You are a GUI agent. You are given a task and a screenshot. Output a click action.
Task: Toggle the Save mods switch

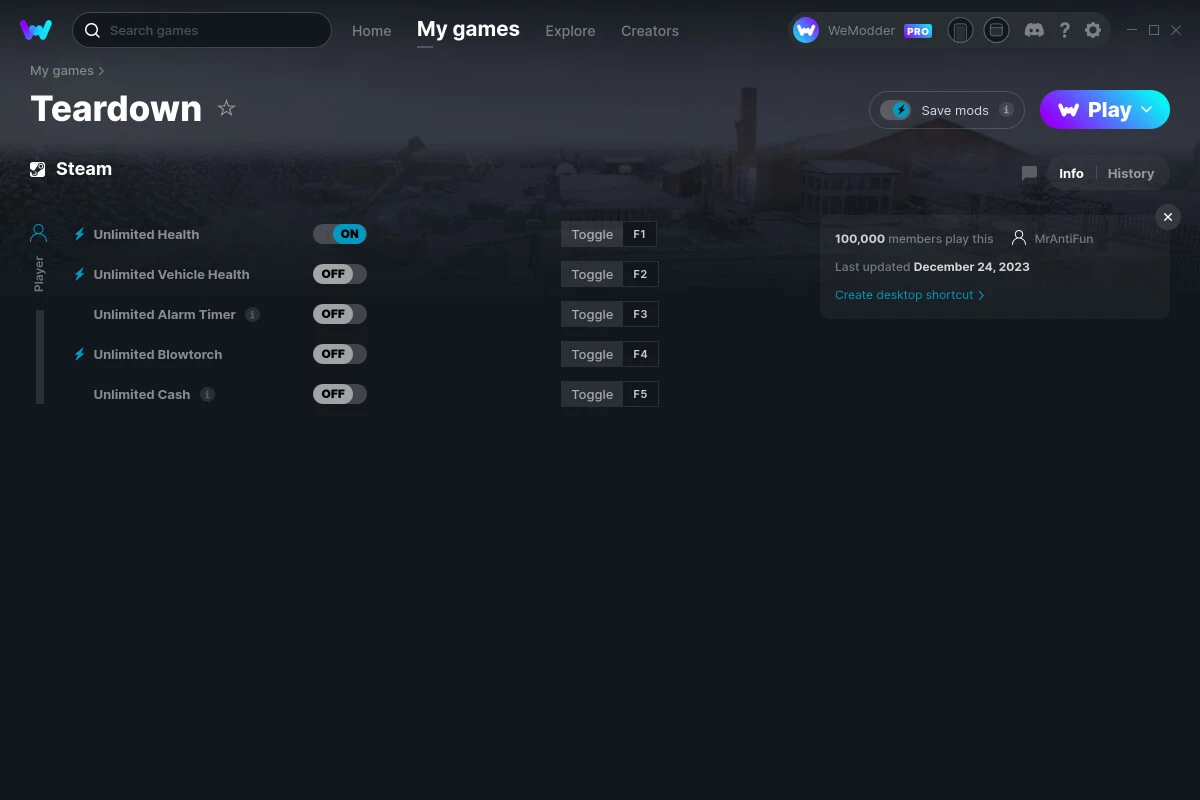point(896,110)
